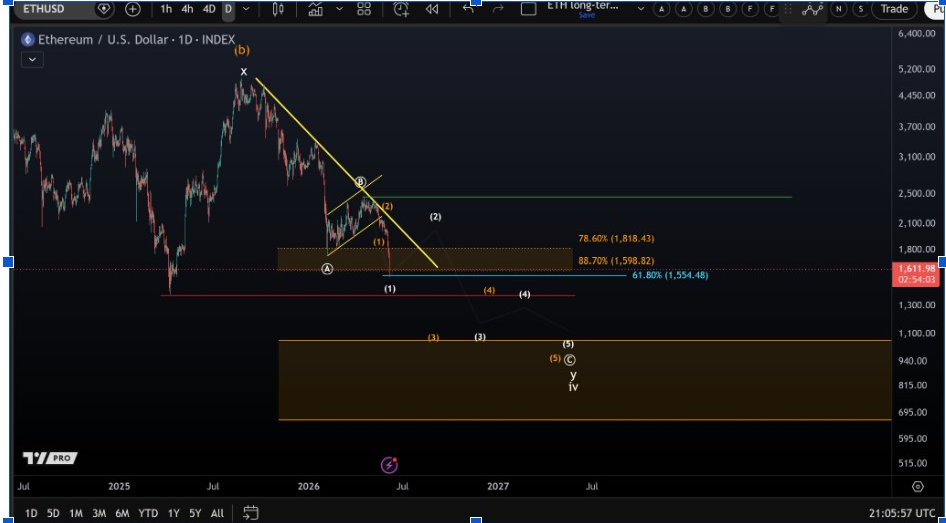Select the 1M date range
Image resolution: width=946 pixels, height=523 pixels.
click(x=75, y=513)
